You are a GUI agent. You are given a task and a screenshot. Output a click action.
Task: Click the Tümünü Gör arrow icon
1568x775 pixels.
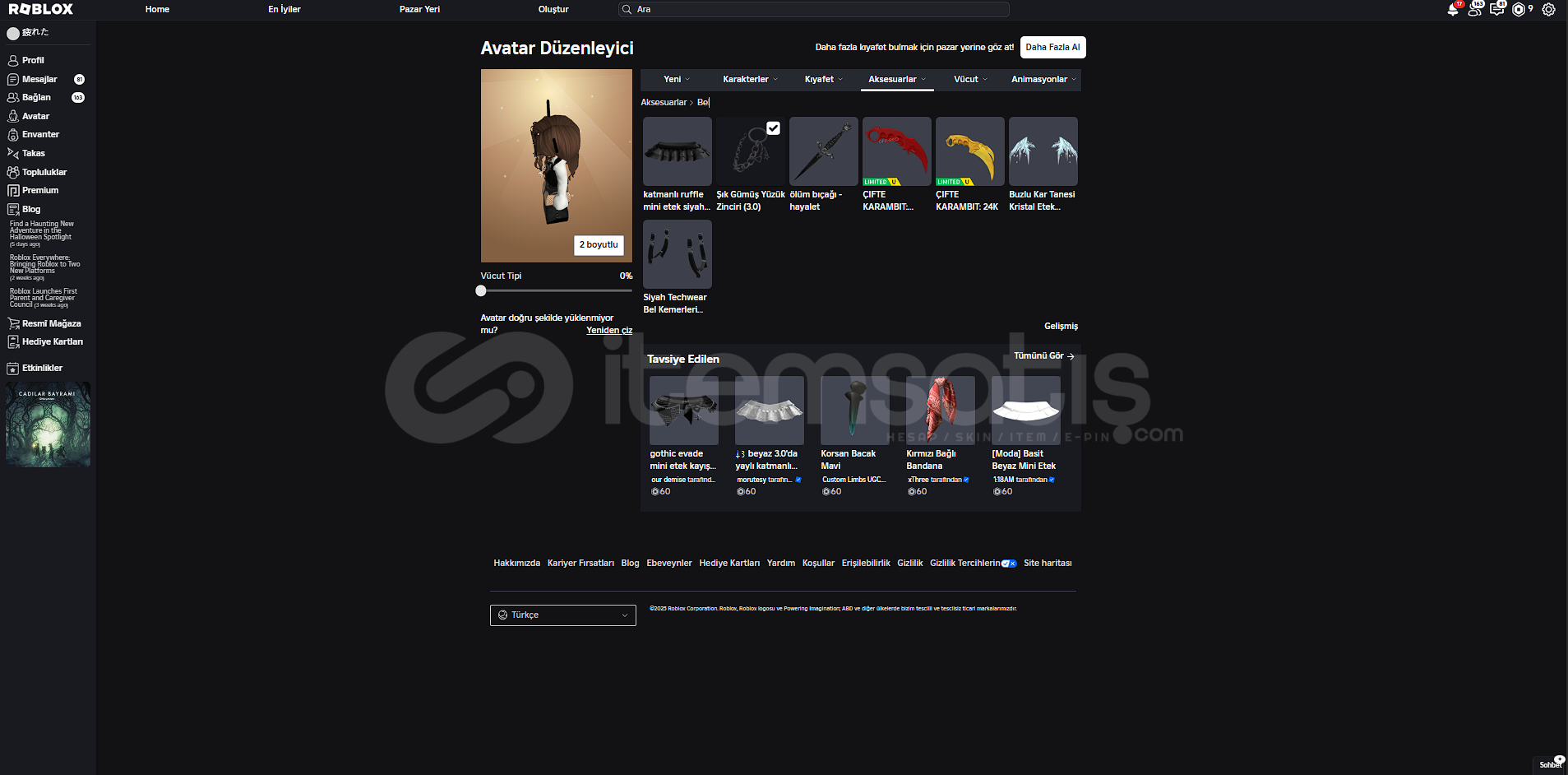coord(1071,356)
